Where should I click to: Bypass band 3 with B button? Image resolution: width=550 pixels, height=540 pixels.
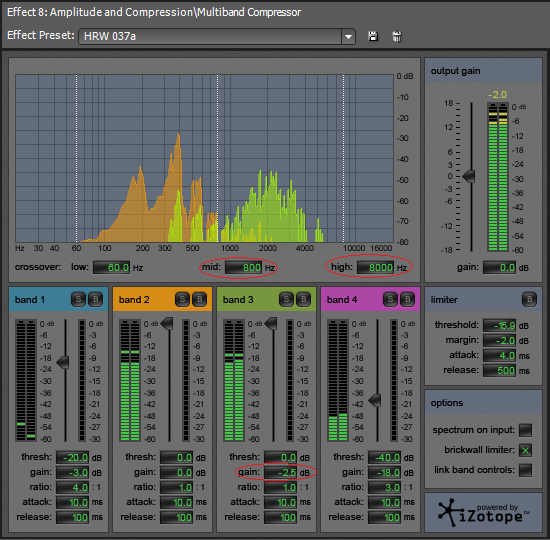[x=303, y=299]
